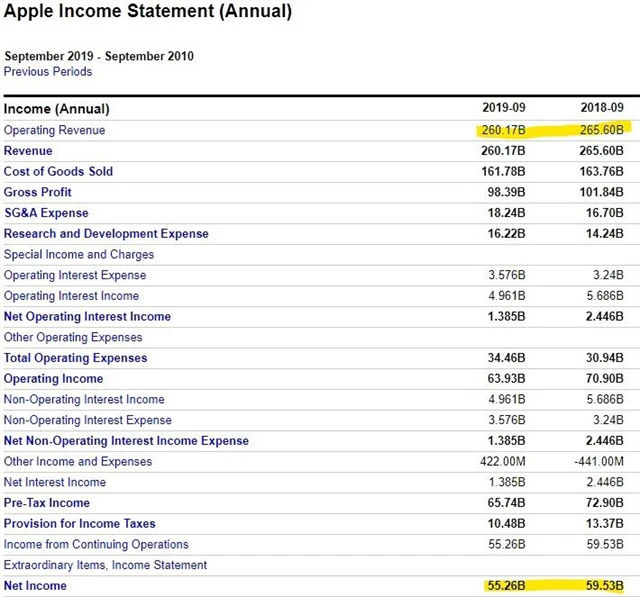Click the 2018-09 column header
The height and width of the screenshot is (597, 640).
(x=602, y=108)
